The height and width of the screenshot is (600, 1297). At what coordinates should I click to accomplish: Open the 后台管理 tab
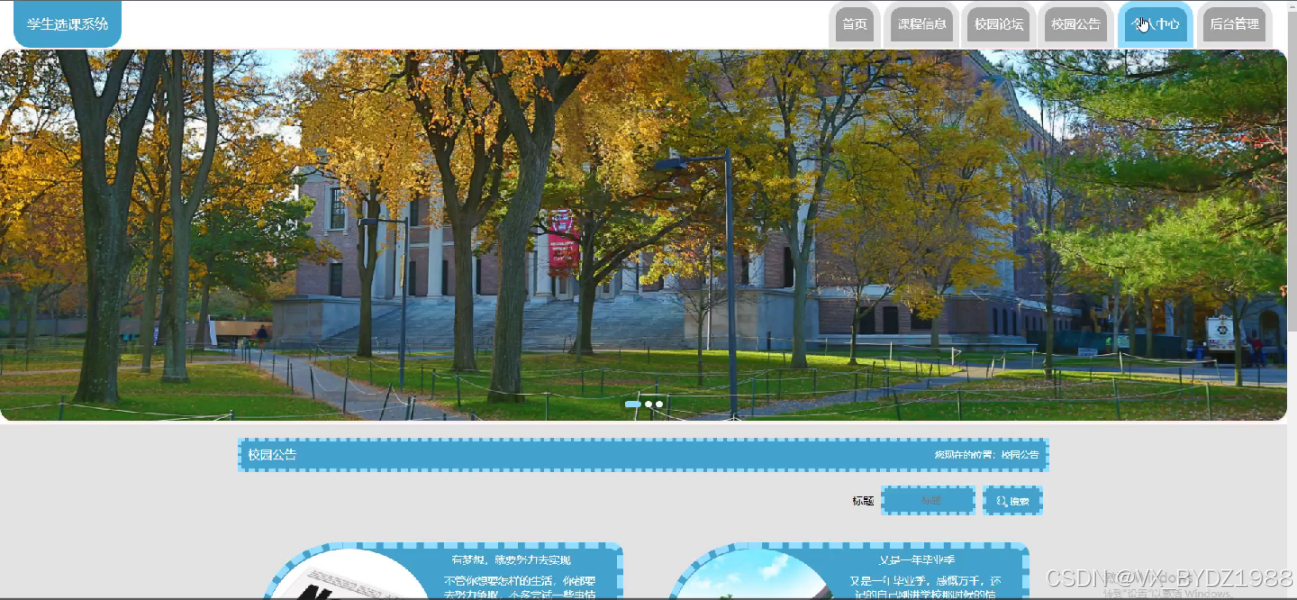[x=1234, y=25]
